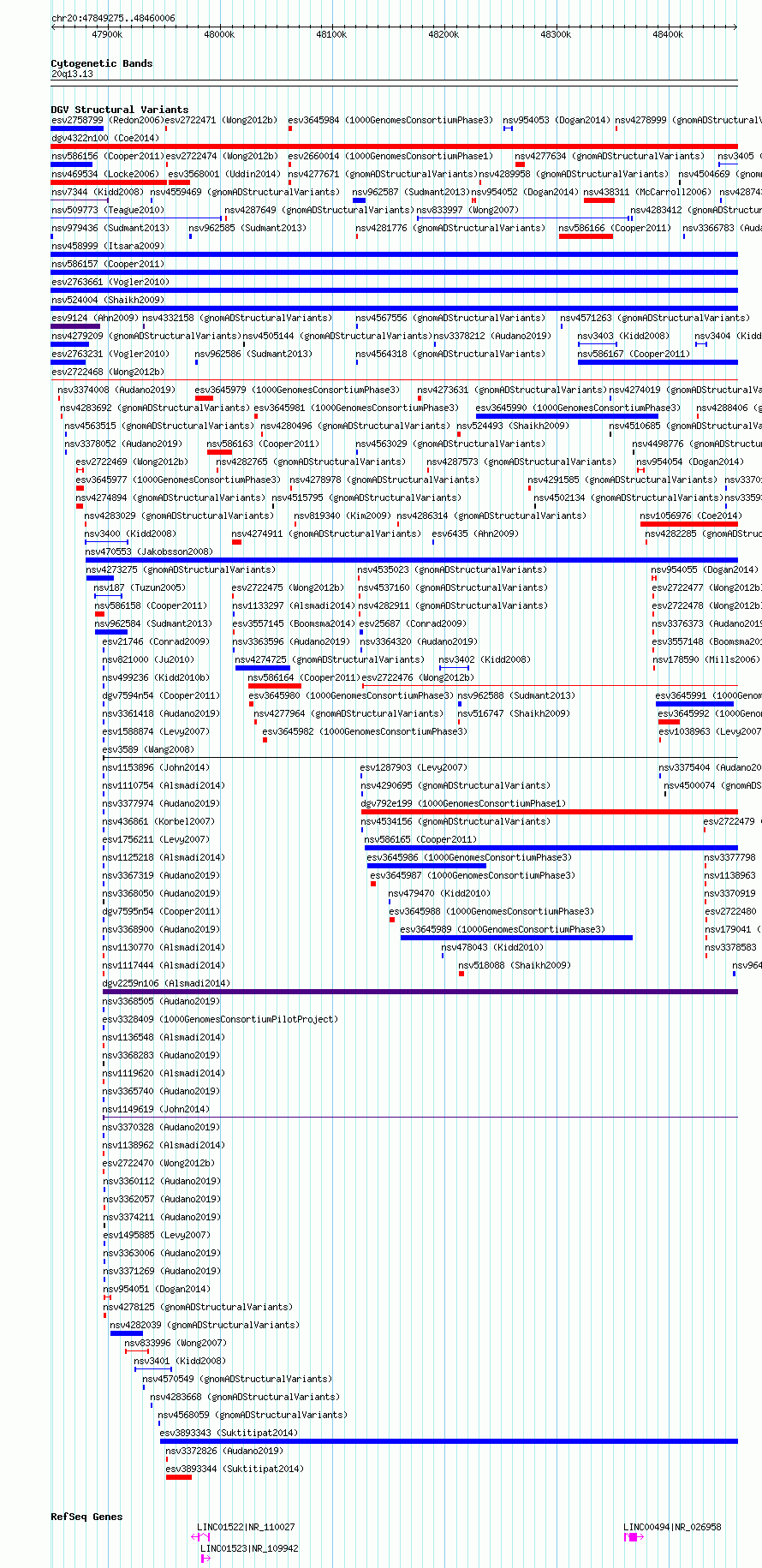Select variant nsv821000 (Ju2010)
Viewport: 762px width, 1568px height.
[x=149, y=659]
